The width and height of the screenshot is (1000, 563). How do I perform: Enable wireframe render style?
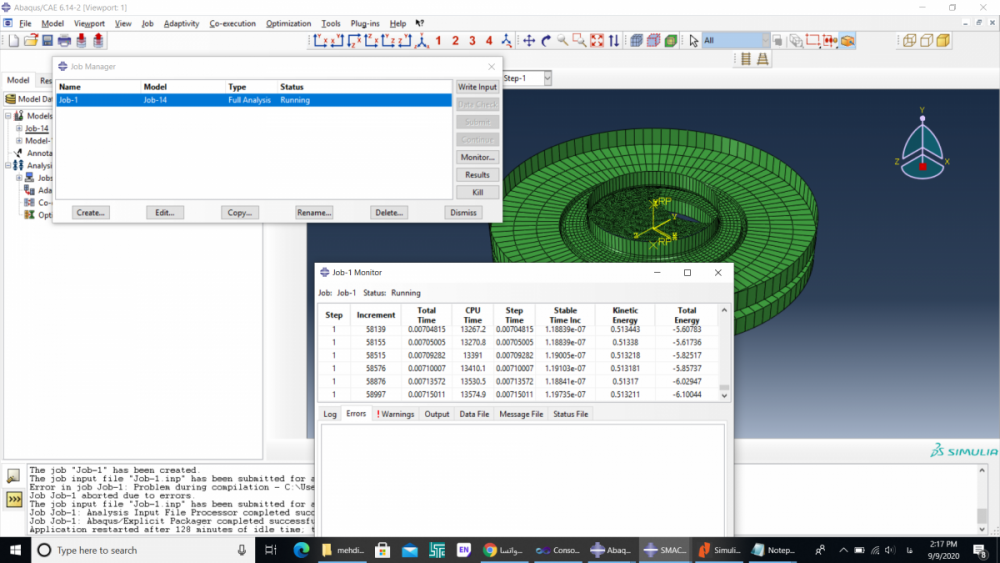coord(909,41)
